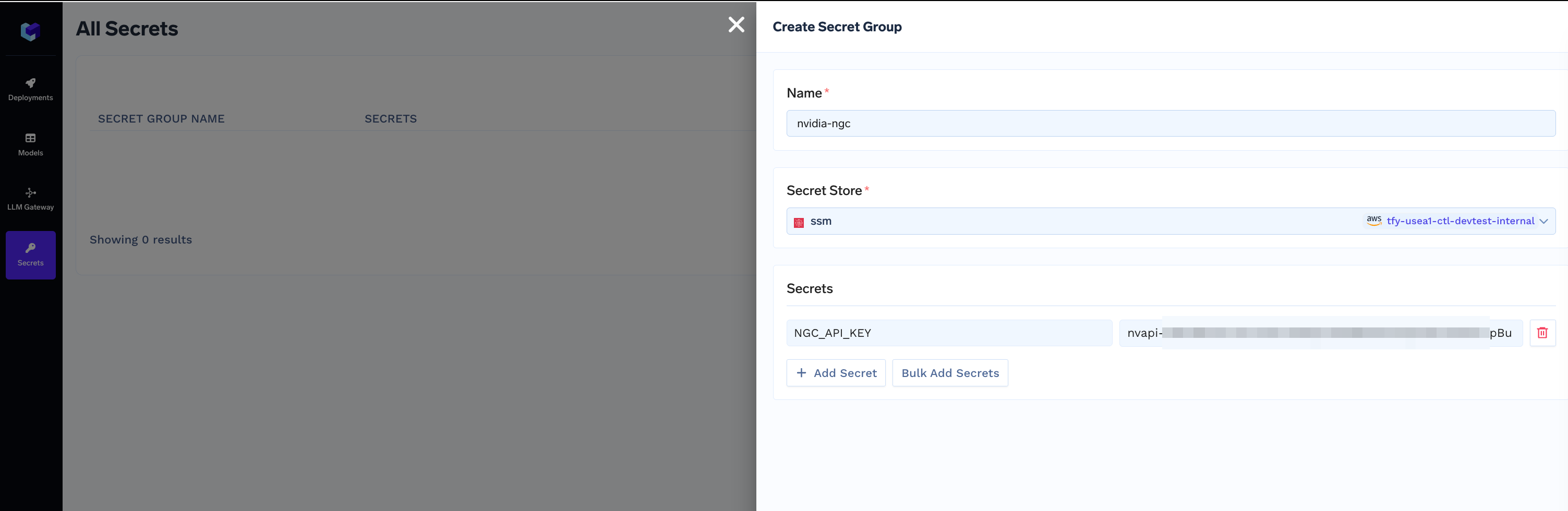Collapse the secret store chevron

(x=1545, y=221)
